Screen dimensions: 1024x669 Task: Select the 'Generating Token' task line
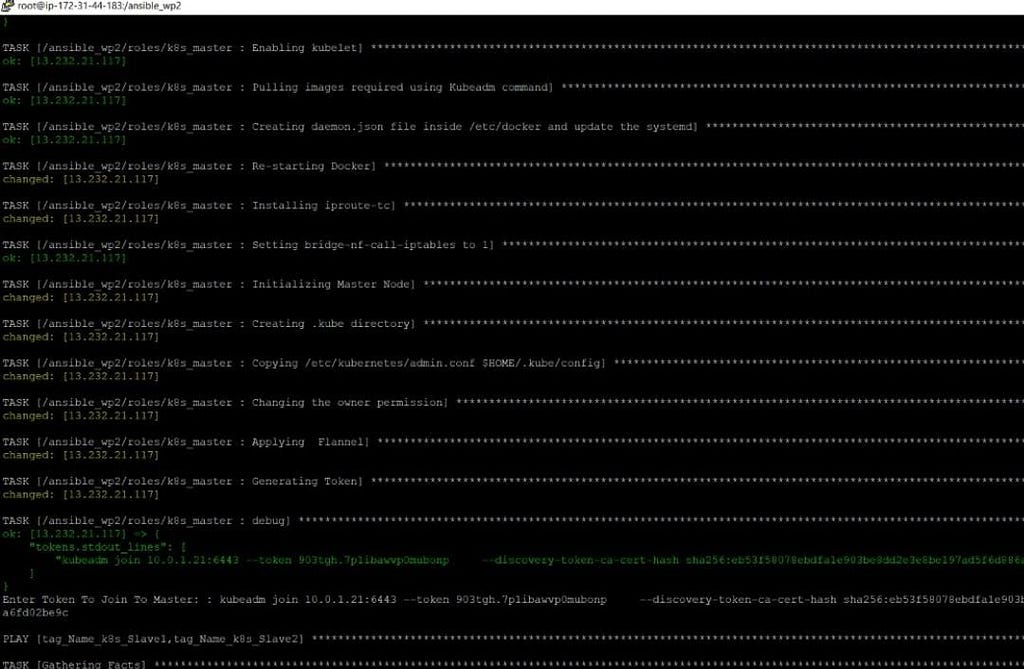click(x=513, y=481)
